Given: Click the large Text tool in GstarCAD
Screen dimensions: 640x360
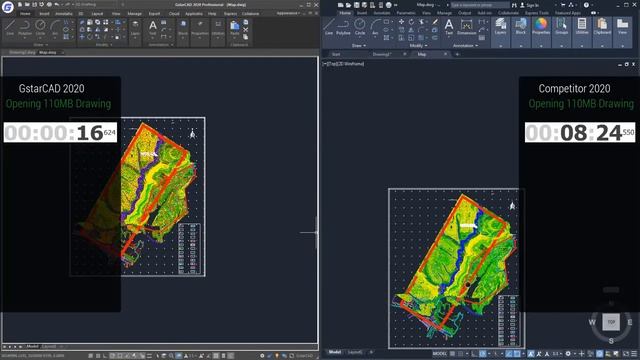Looking at the screenshot, I should [x=153, y=28].
